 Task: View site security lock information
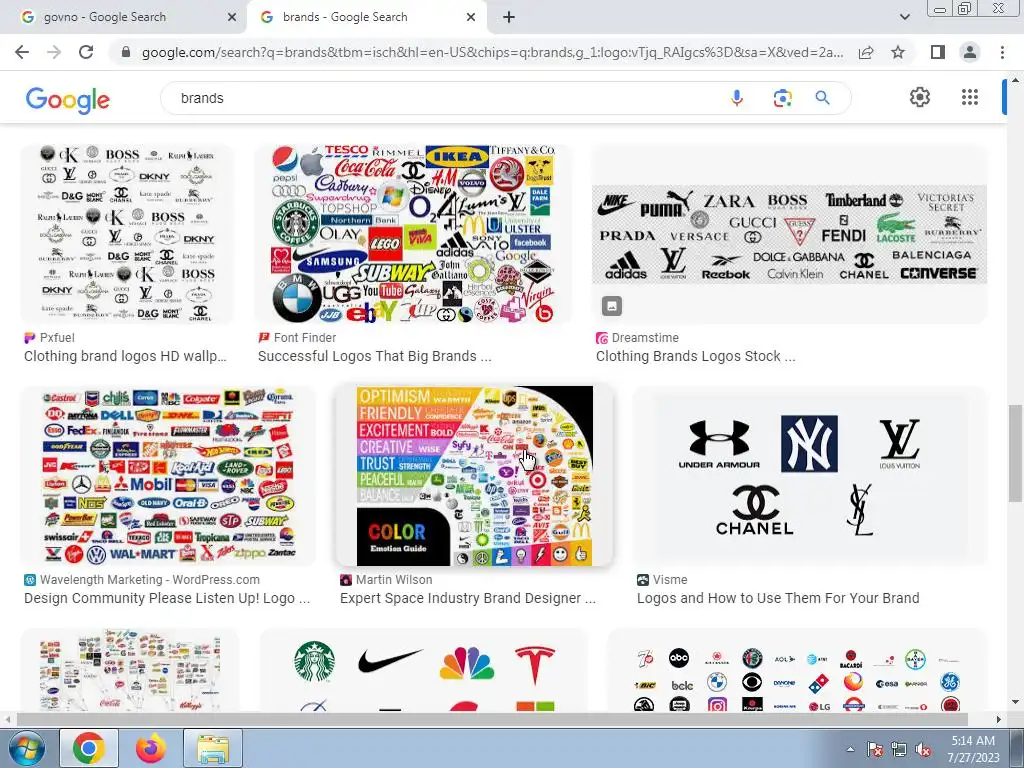click(126, 52)
